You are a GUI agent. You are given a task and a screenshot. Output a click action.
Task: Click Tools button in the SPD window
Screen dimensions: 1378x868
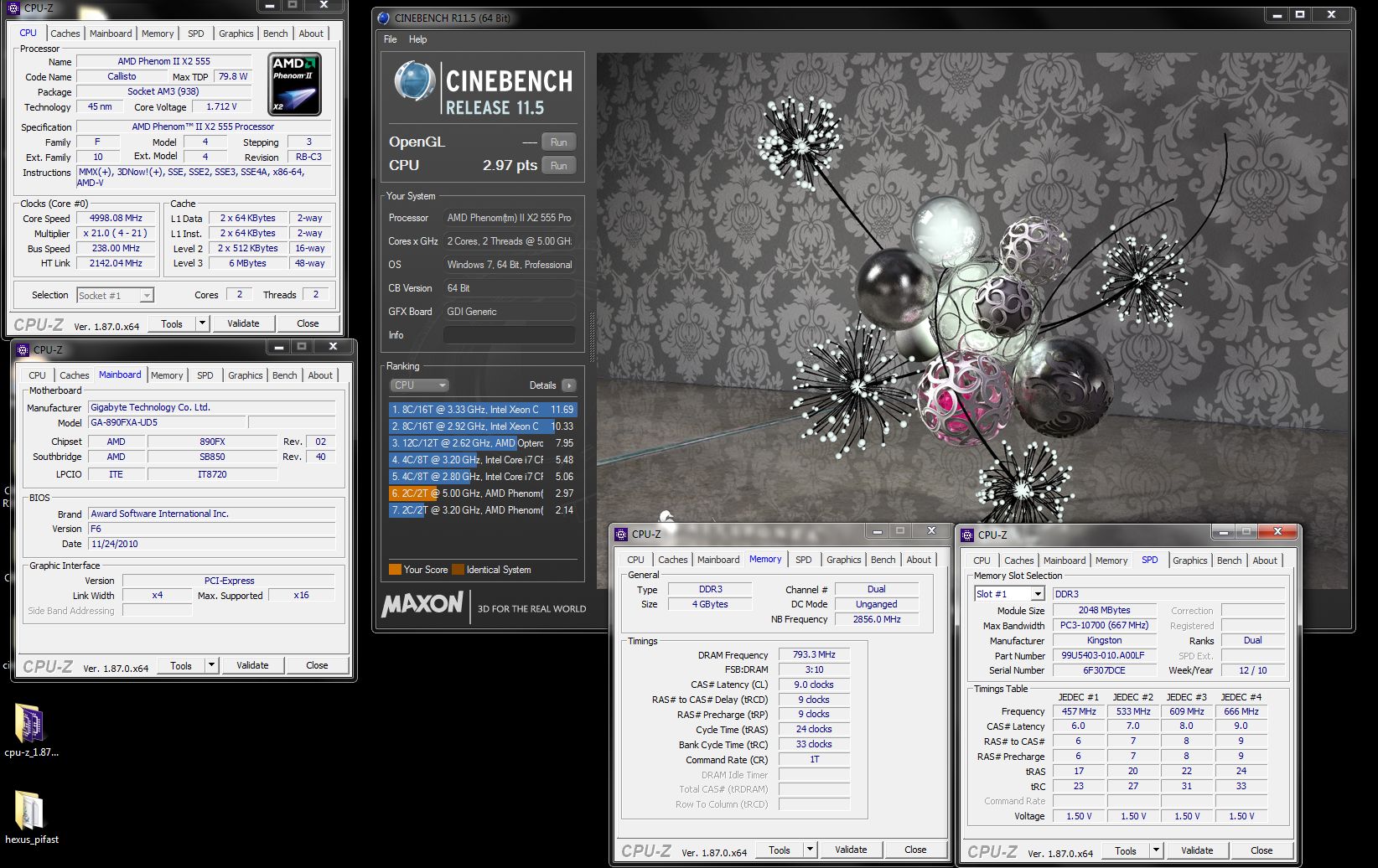1126,850
